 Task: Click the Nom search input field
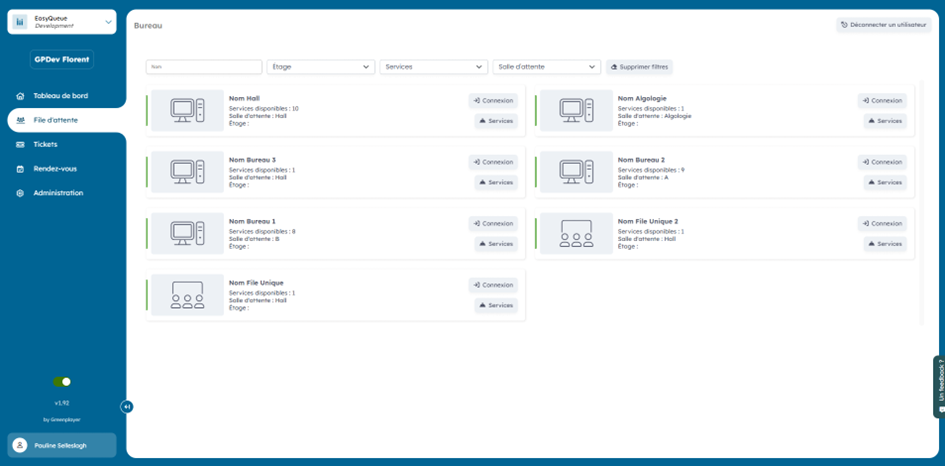point(203,67)
